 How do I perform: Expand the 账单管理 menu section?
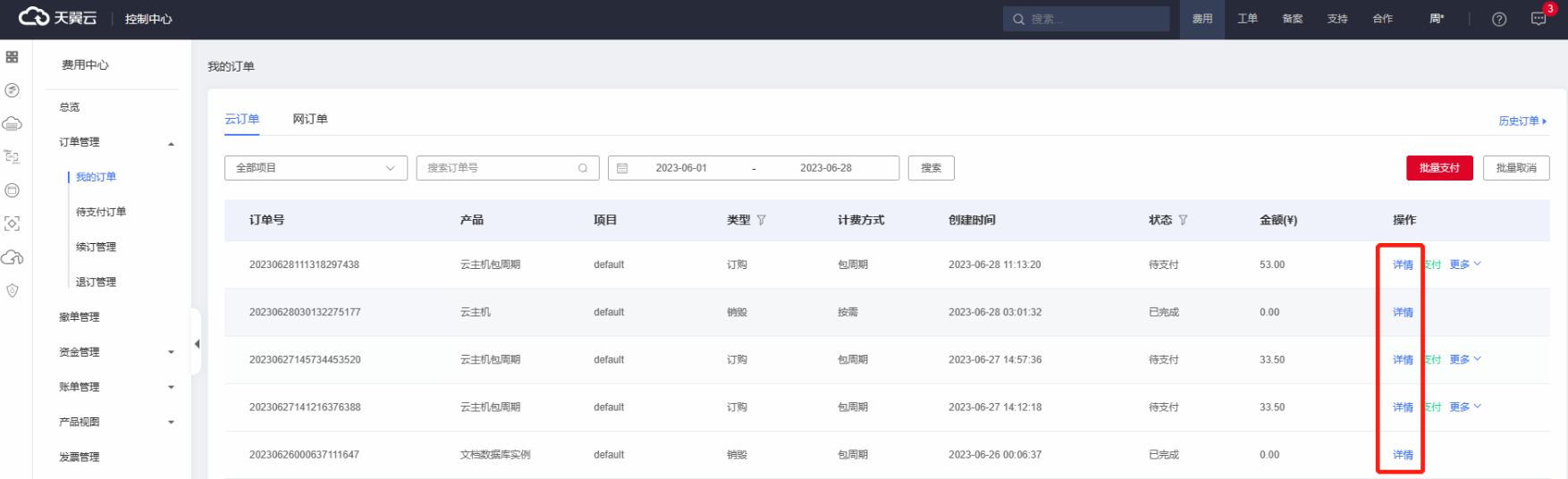(x=116, y=387)
